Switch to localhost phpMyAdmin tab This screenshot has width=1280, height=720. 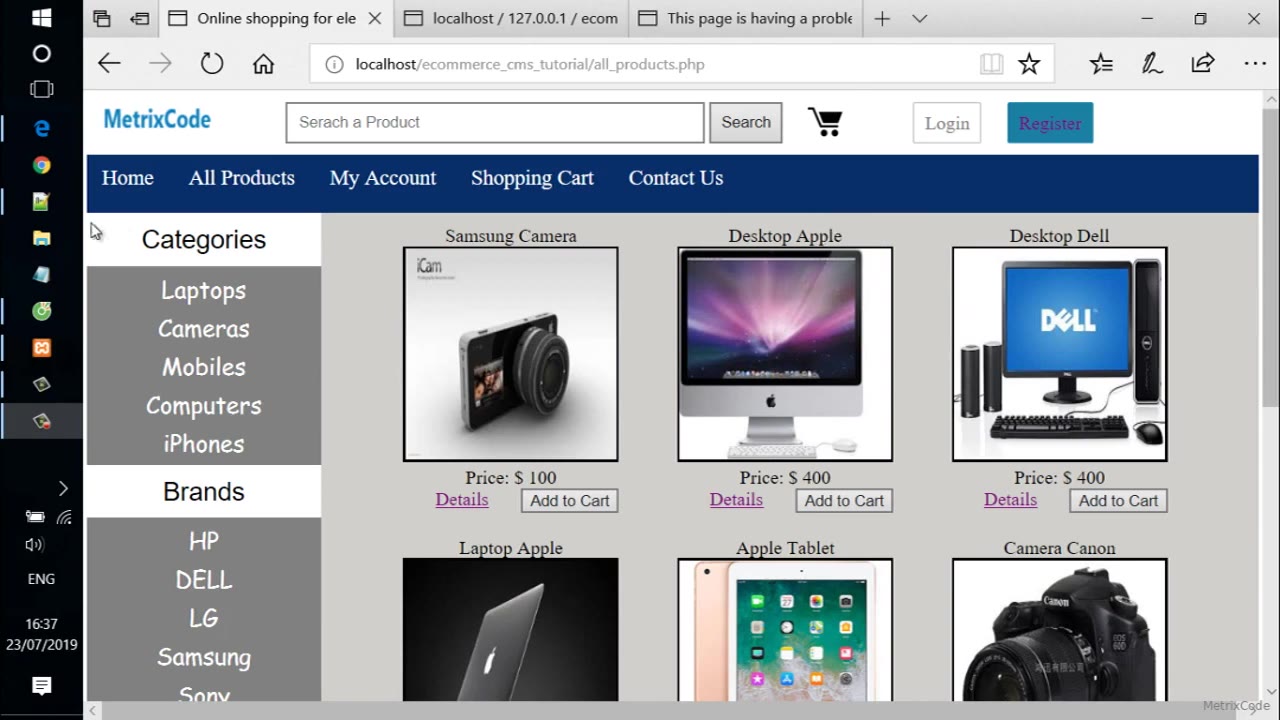point(512,18)
